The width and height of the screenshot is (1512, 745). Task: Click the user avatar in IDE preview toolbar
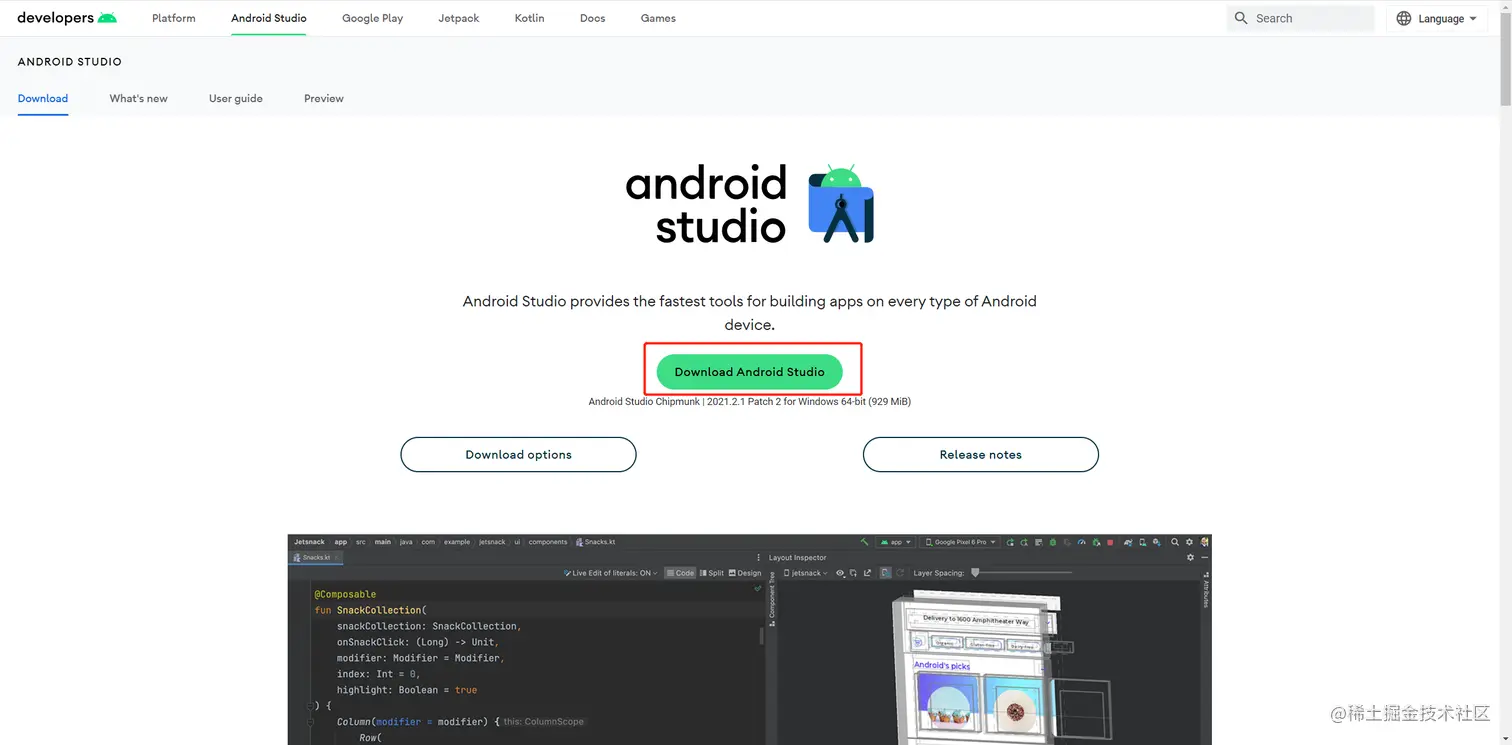tap(1204, 542)
